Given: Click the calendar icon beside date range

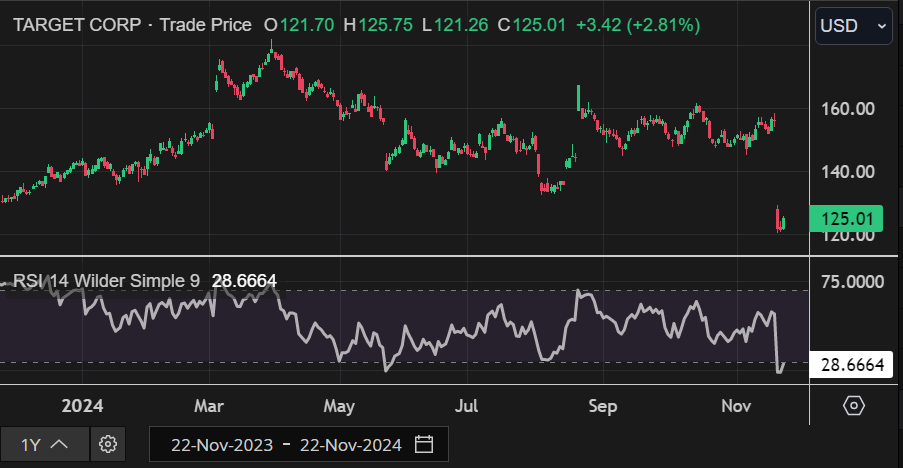Looking at the screenshot, I should tap(424, 444).
